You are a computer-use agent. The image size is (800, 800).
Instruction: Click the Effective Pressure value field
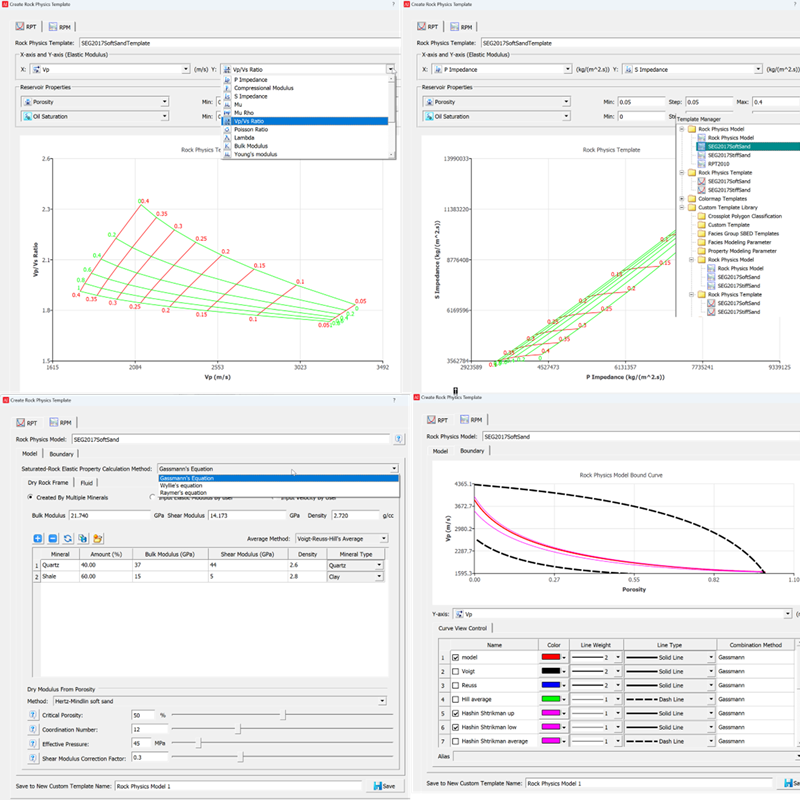pos(142,743)
